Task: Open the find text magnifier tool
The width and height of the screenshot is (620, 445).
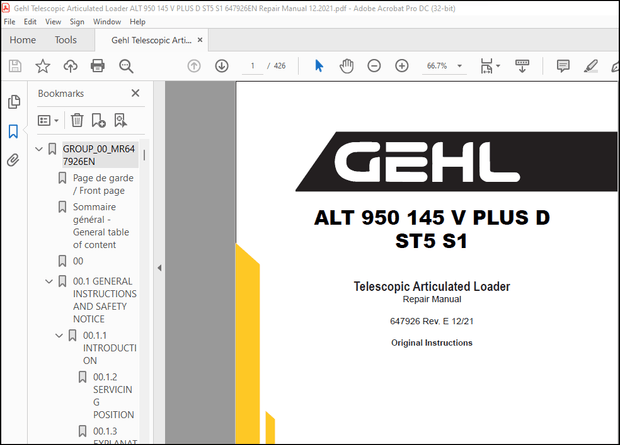Action: coord(126,66)
